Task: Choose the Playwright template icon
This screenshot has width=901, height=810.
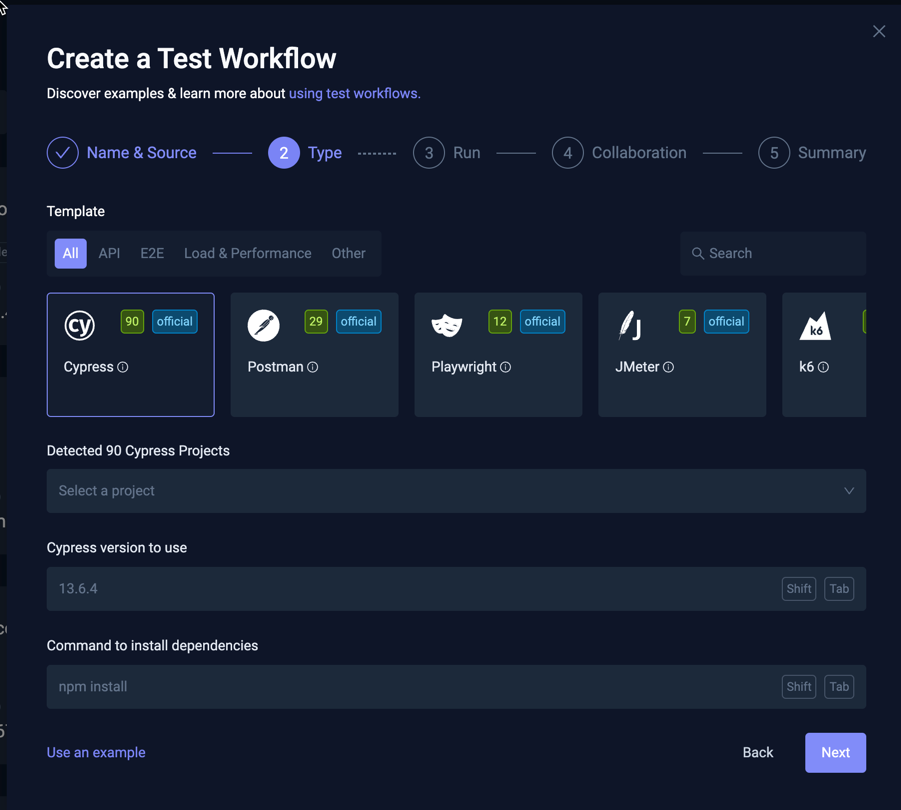Action: [447, 324]
